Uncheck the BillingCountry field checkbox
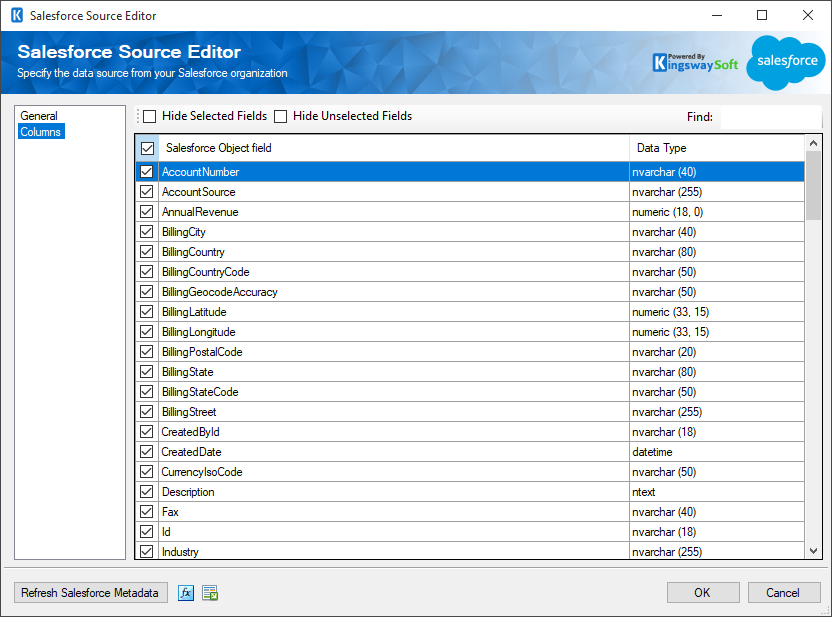 (x=146, y=251)
